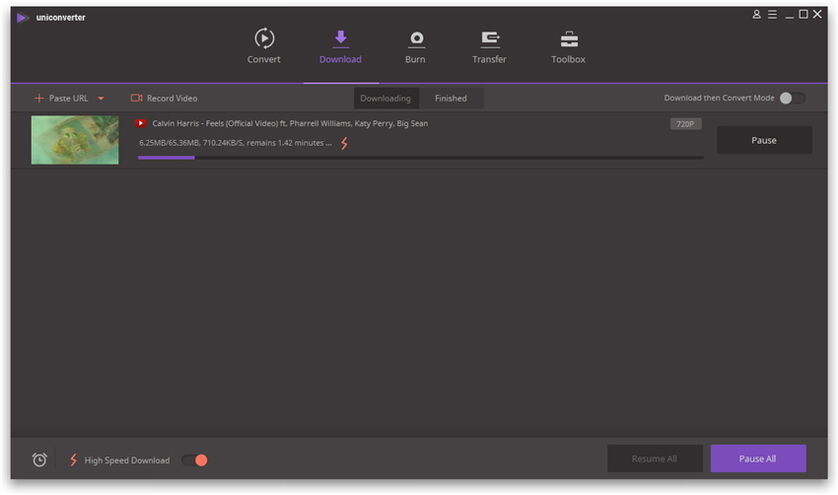Click the uniconverter logo icon
Screen dimensions: 838x495
pyautogui.click(x=22, y=18)
